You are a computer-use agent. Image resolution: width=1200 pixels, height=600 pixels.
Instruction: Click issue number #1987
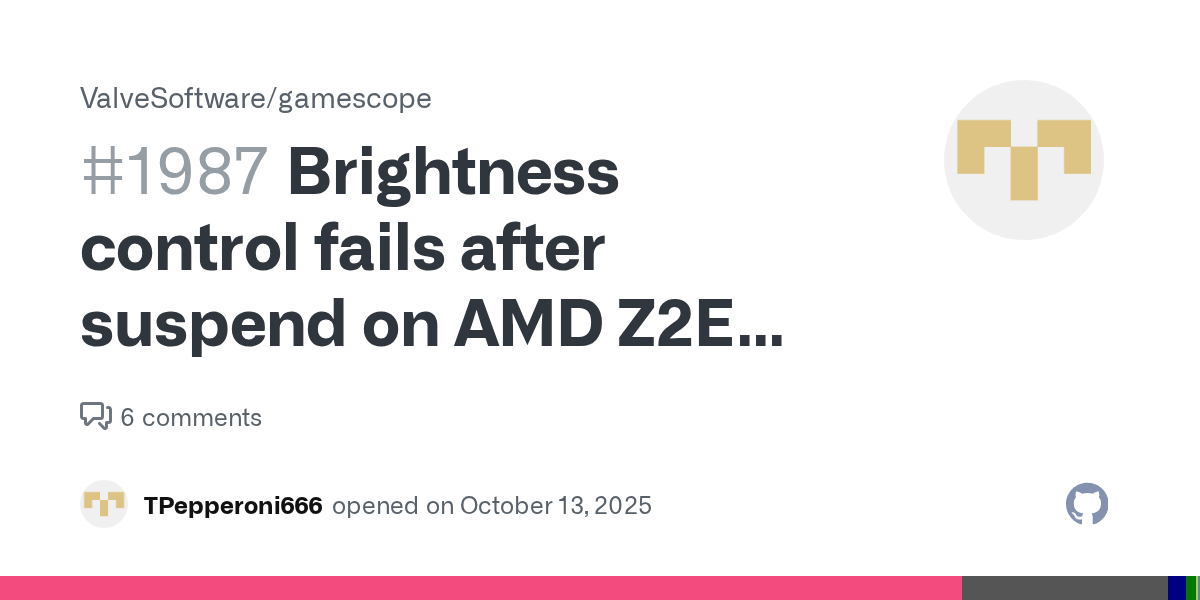pos(174,172)
